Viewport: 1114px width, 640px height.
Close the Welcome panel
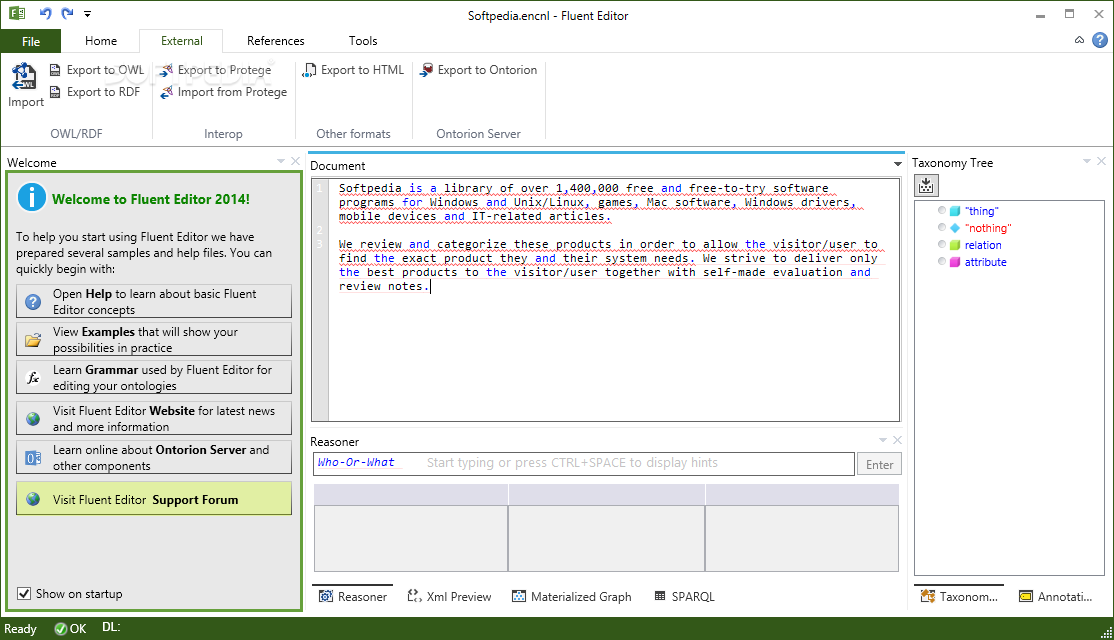296,161
